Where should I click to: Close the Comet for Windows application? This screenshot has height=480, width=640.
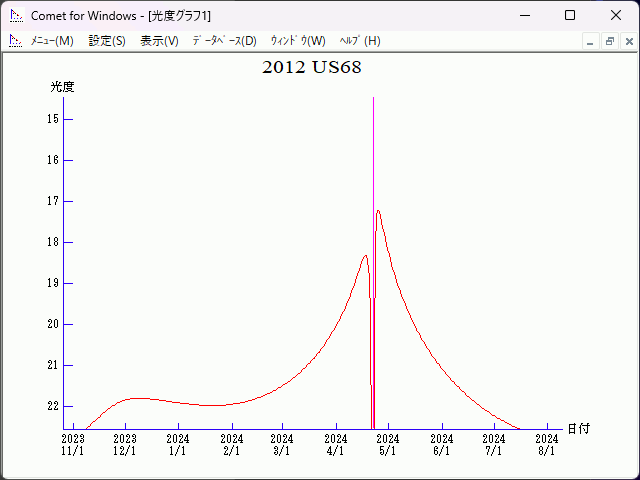pos(615,15)
